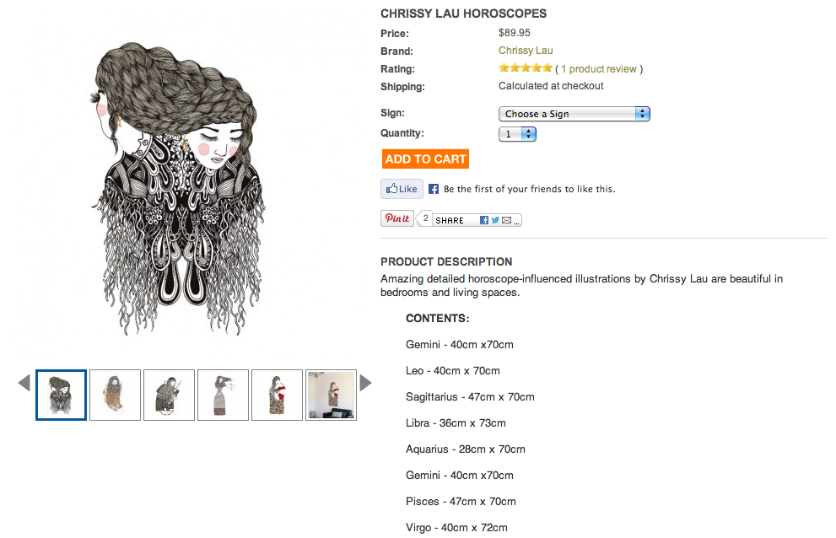This screenshot has width=836, height=538.
Task: Open the 1 product review link
Action: (599, 69)
